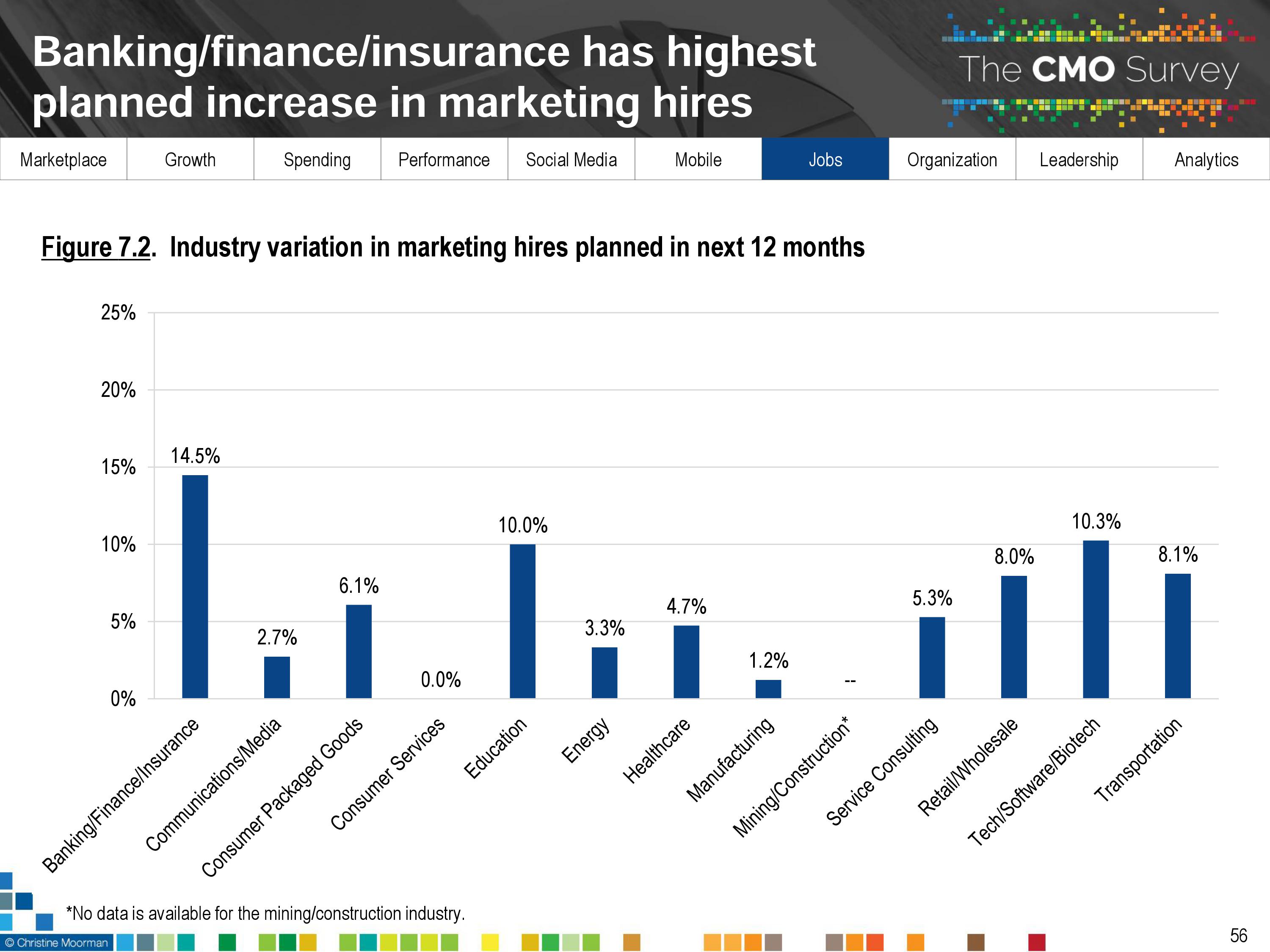Switch to the Mobile tab
1270x952 pixels.
click(698, 160)
